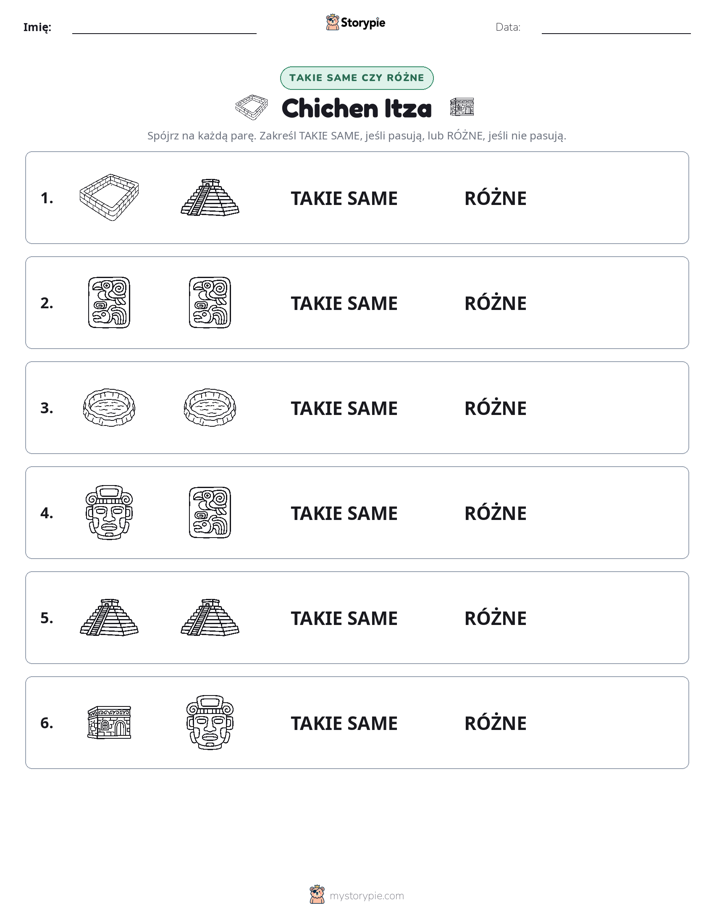Choose TAKIE SAME for question 2
The width and height of the screenshot is (714, 924).
point(344,303)
